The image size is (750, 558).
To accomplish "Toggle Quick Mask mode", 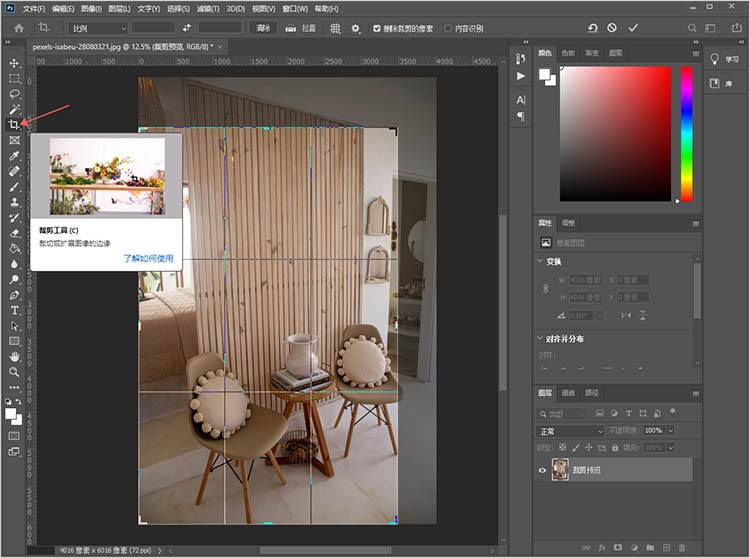I will click(14, 436).
